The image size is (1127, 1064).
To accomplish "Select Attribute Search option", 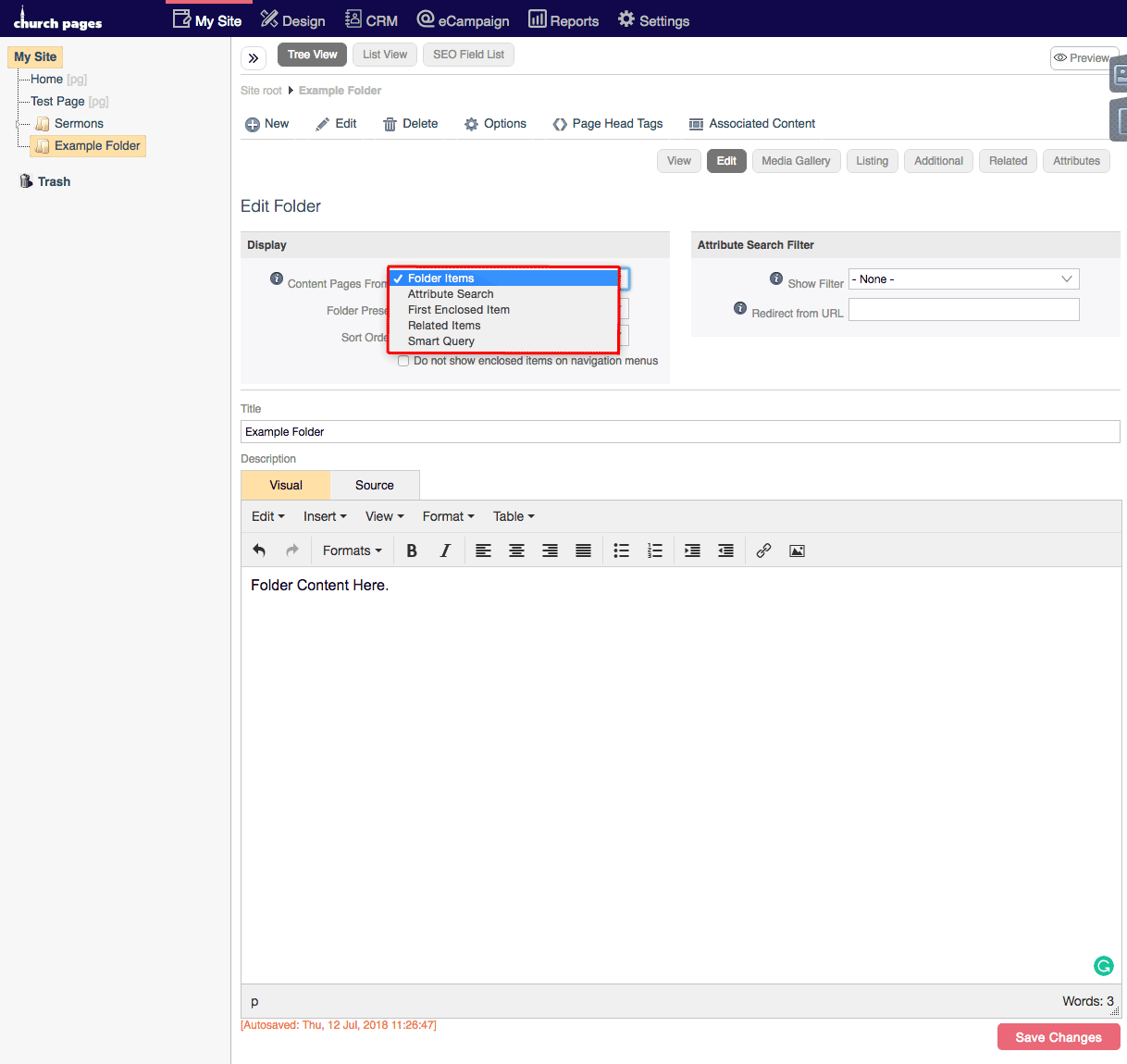I will (503, 294).
